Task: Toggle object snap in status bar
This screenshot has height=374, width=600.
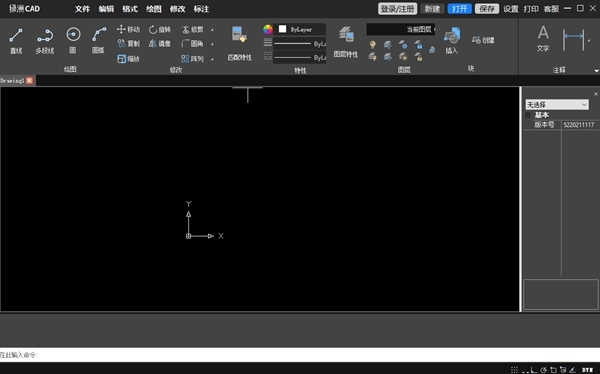Action: tap(553, 369)
